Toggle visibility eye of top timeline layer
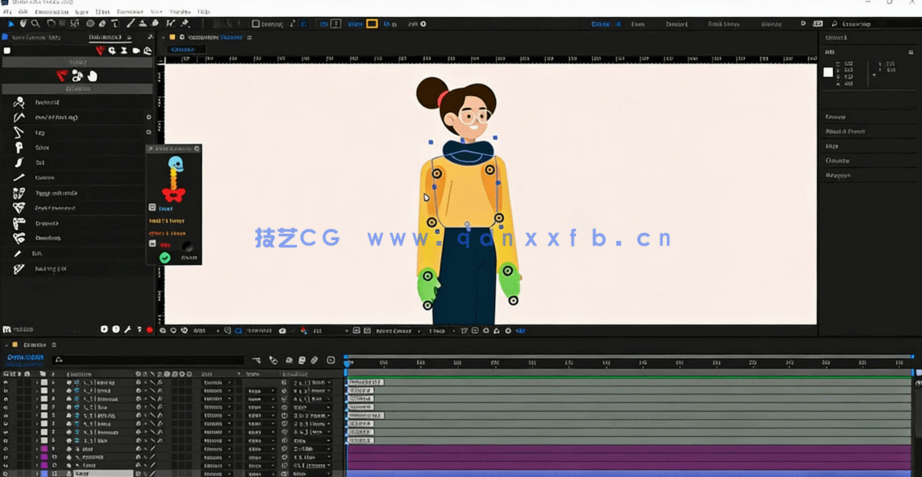 click(x=6, y=382)
